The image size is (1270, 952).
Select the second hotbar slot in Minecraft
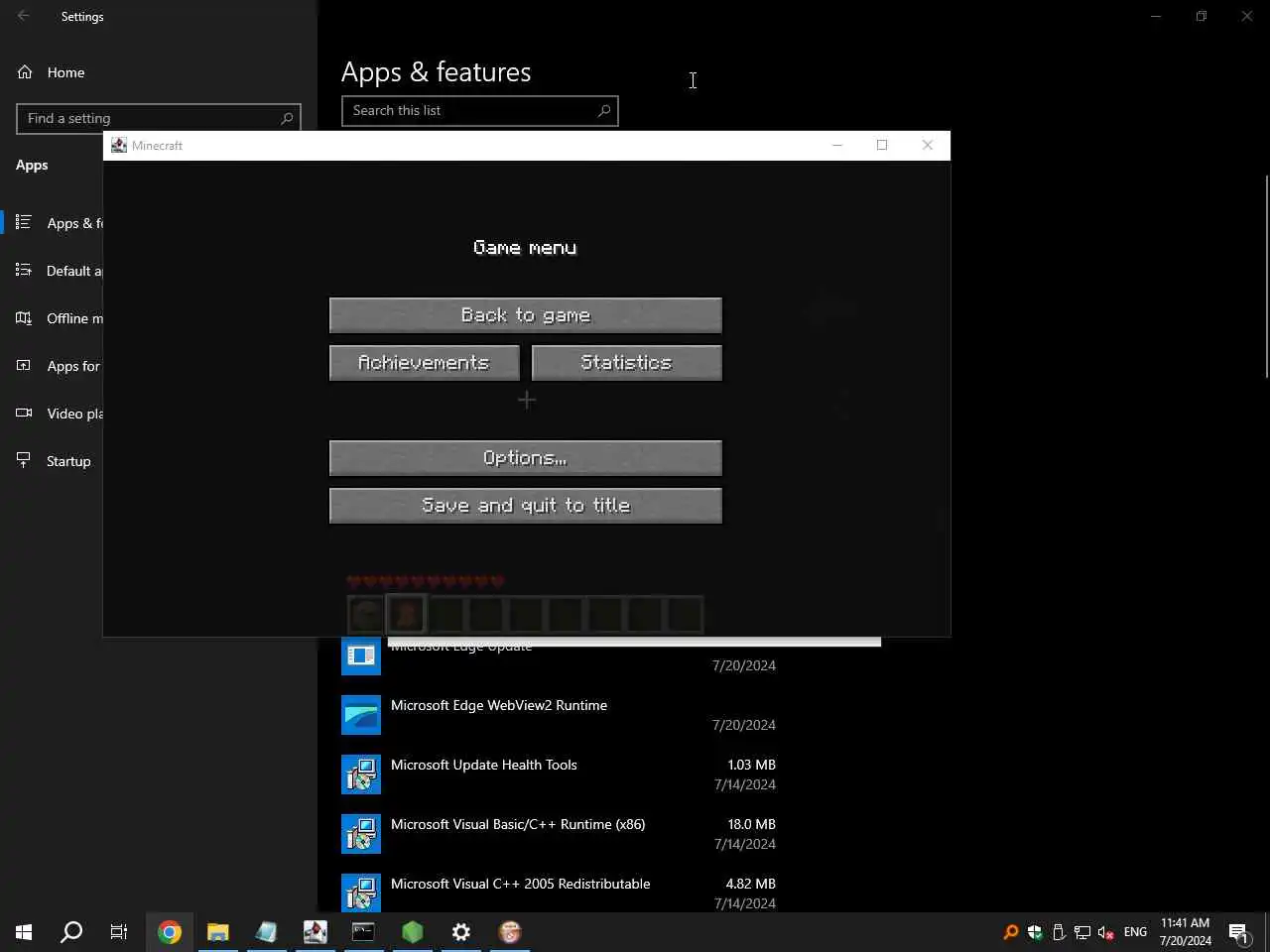click(x=407, y=615)
